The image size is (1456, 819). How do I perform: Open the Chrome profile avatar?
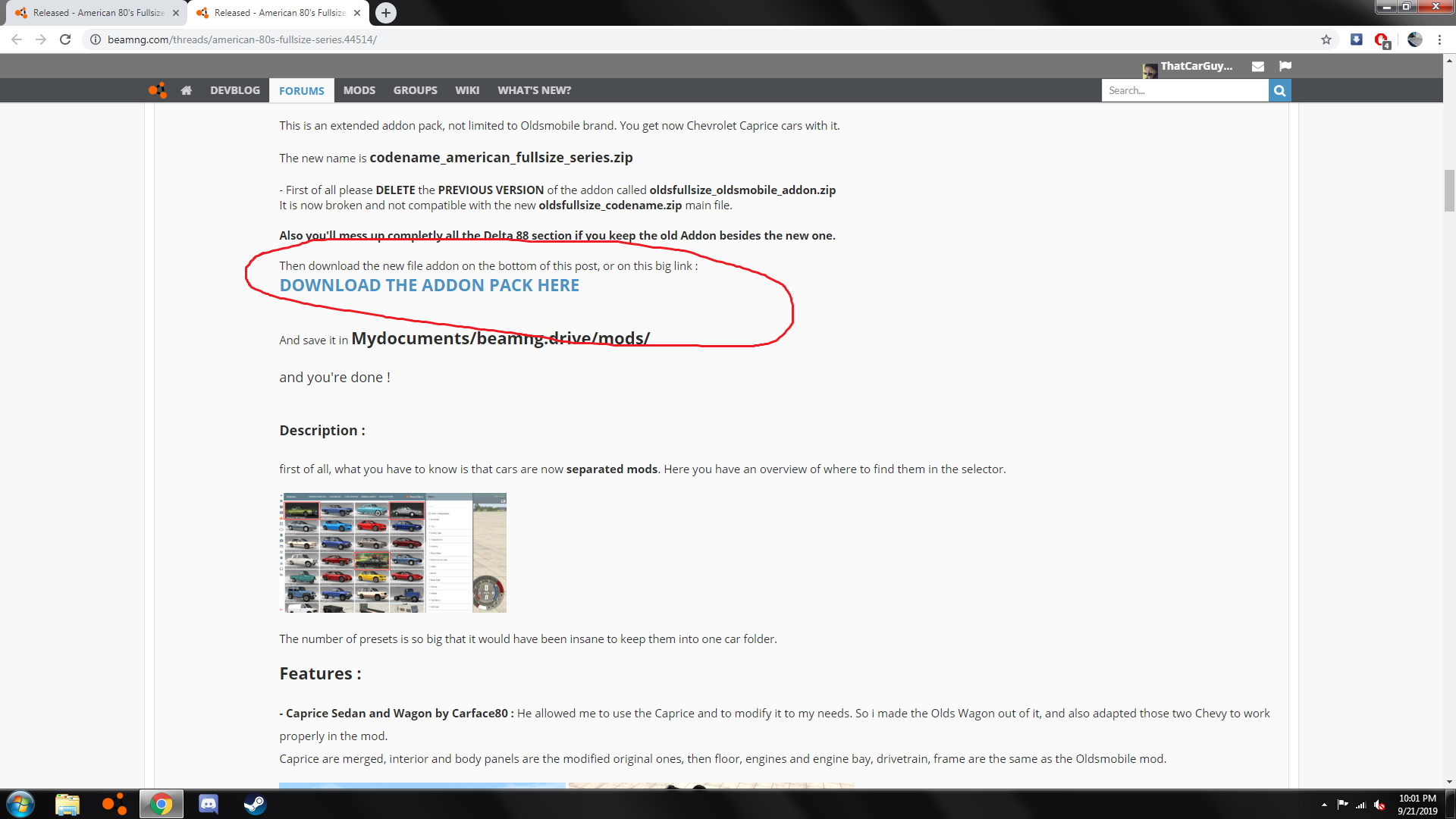coord(1415,39)
